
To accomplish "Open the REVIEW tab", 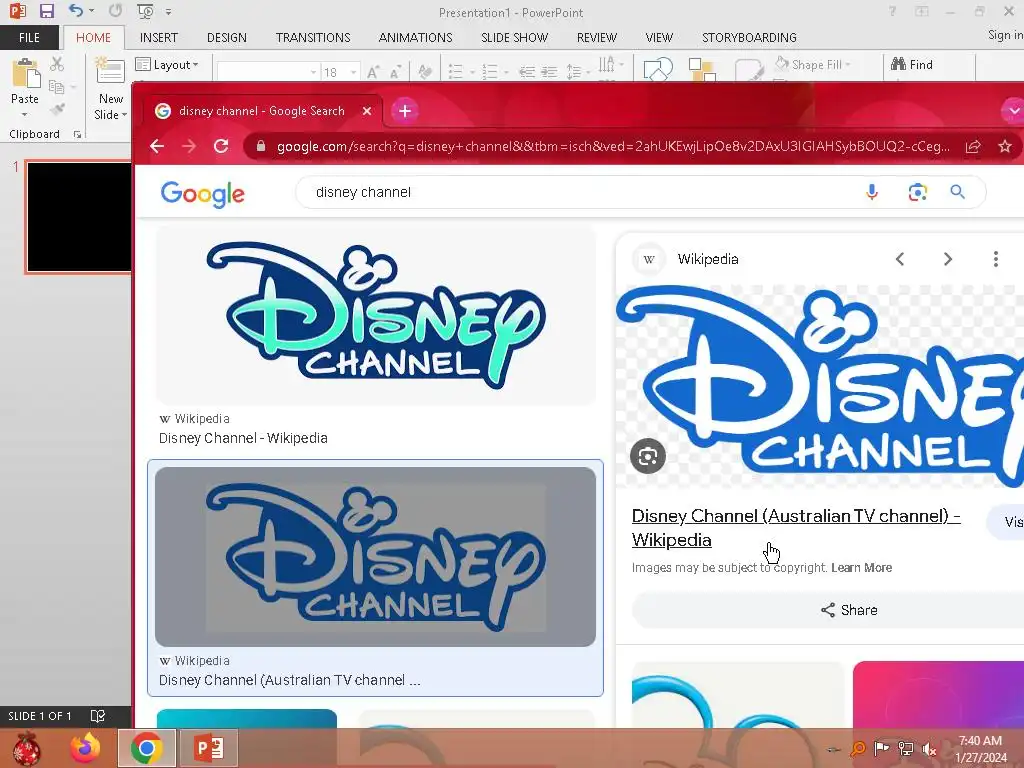I will pyautogui.click(x=596, y=37).
